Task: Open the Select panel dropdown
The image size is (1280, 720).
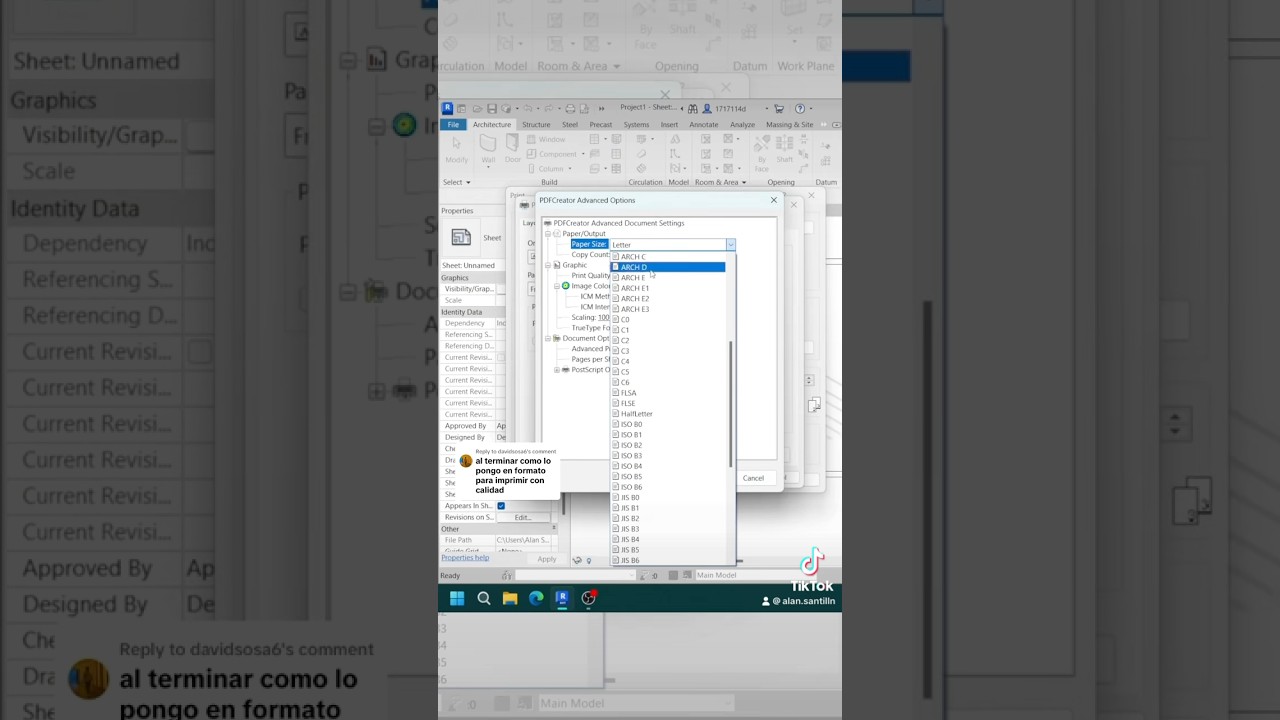Action: (x=457, y=182)
